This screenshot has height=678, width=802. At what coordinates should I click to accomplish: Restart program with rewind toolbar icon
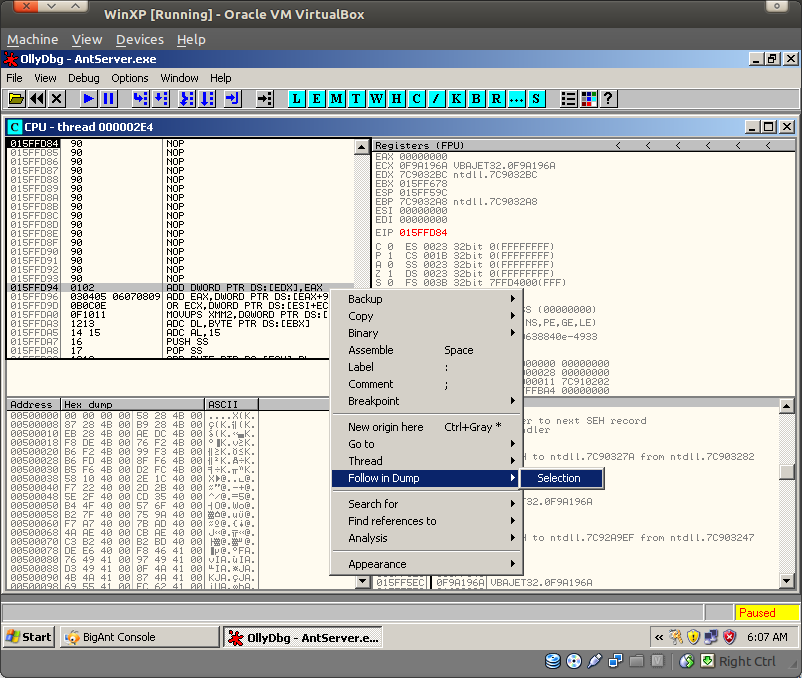coord(37,98)
